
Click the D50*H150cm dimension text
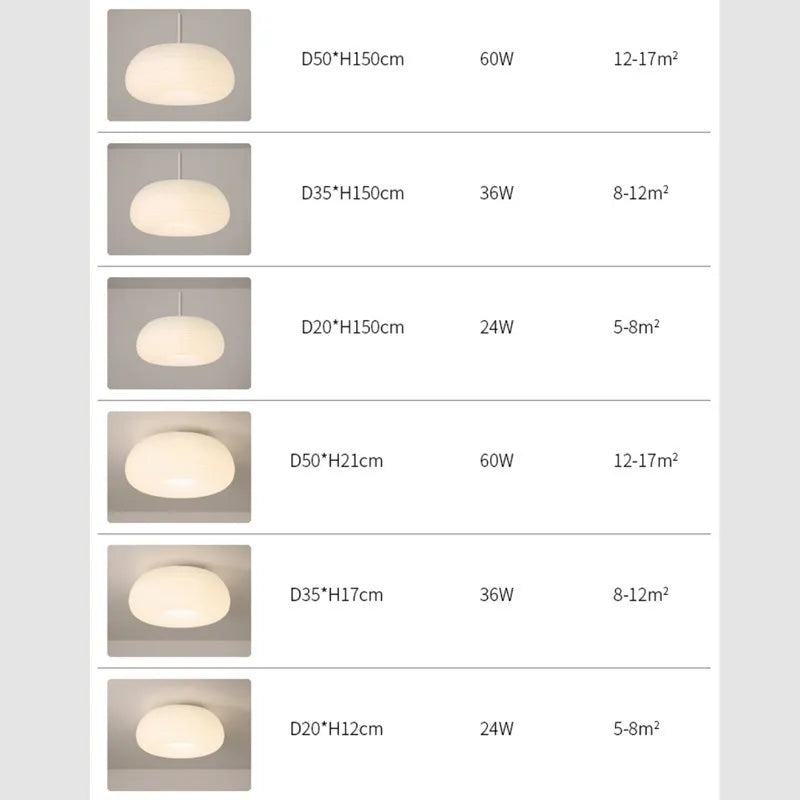pyautogui.click(x=353, y=59)
